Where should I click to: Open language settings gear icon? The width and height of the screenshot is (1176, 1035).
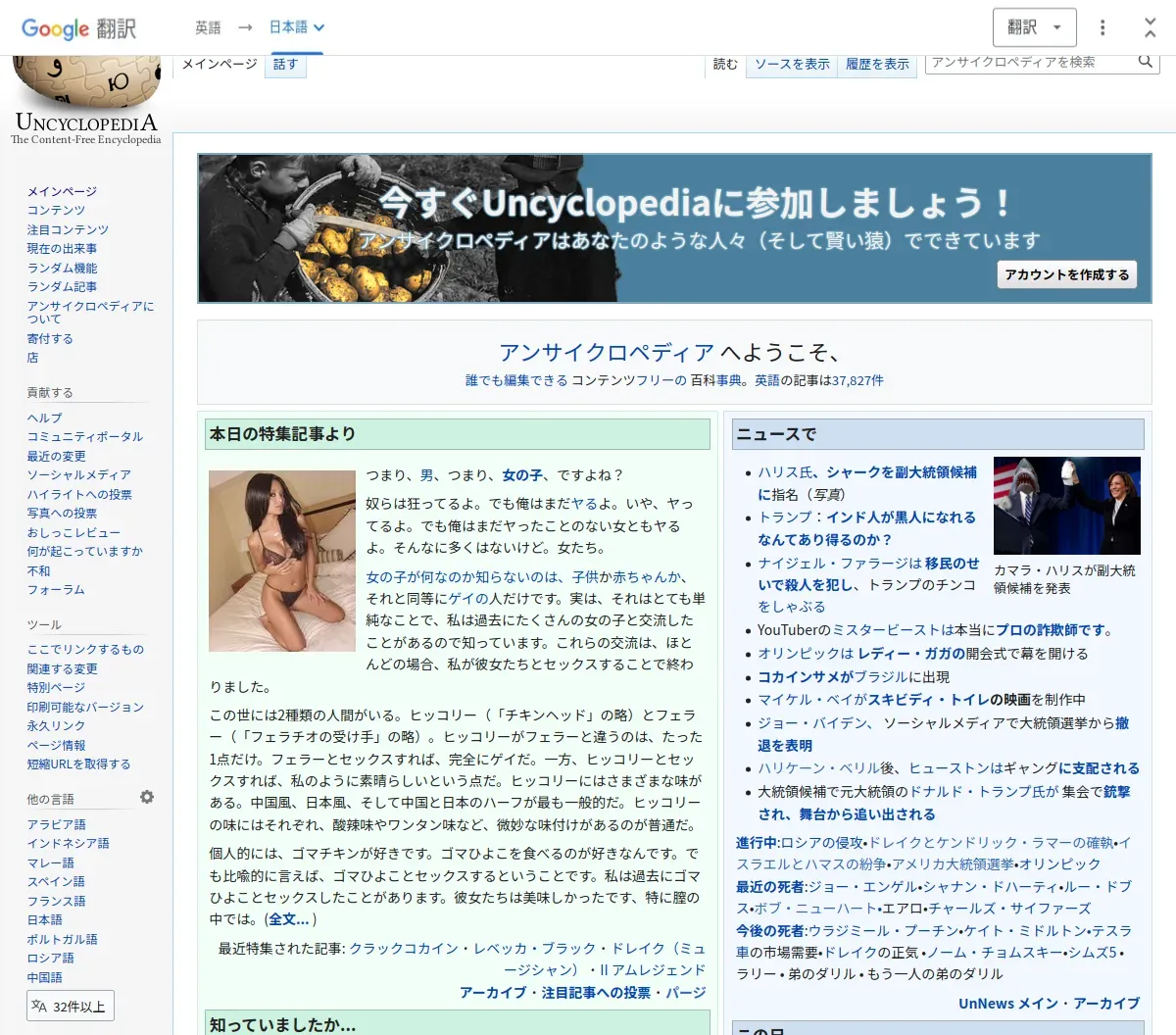point(147,797)
